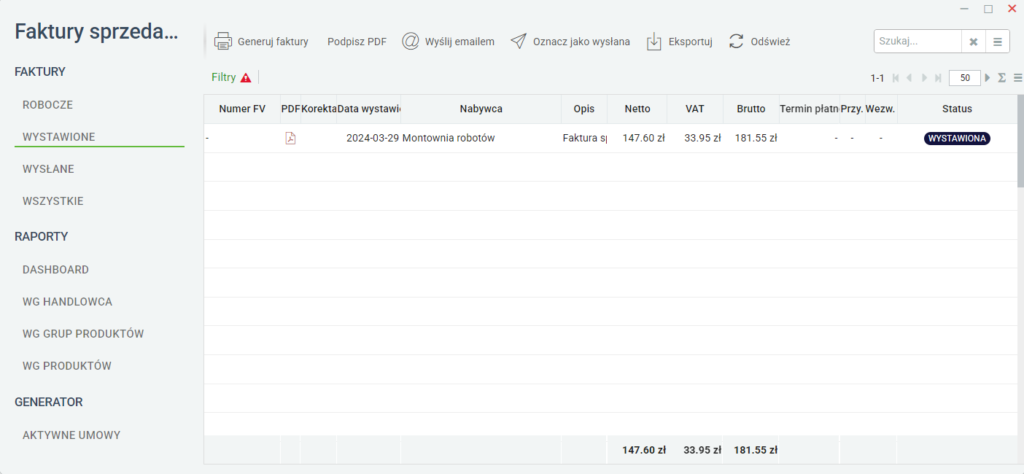This screenshot has width=1024, height=474.
Task: Sort by the Netto column header
Action: pyautogui.click(x=637, y=109)
